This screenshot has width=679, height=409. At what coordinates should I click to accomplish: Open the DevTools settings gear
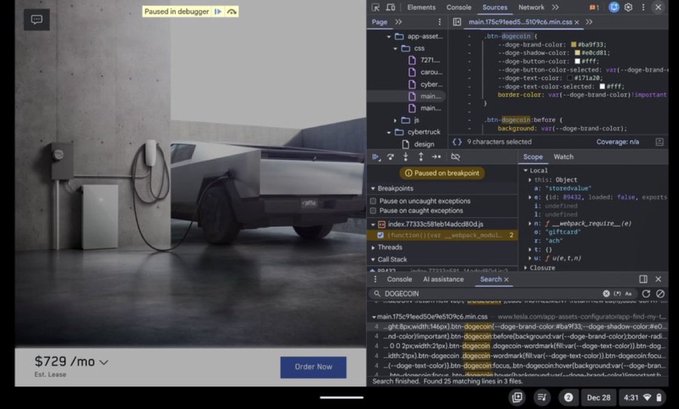tap(628, 7)
